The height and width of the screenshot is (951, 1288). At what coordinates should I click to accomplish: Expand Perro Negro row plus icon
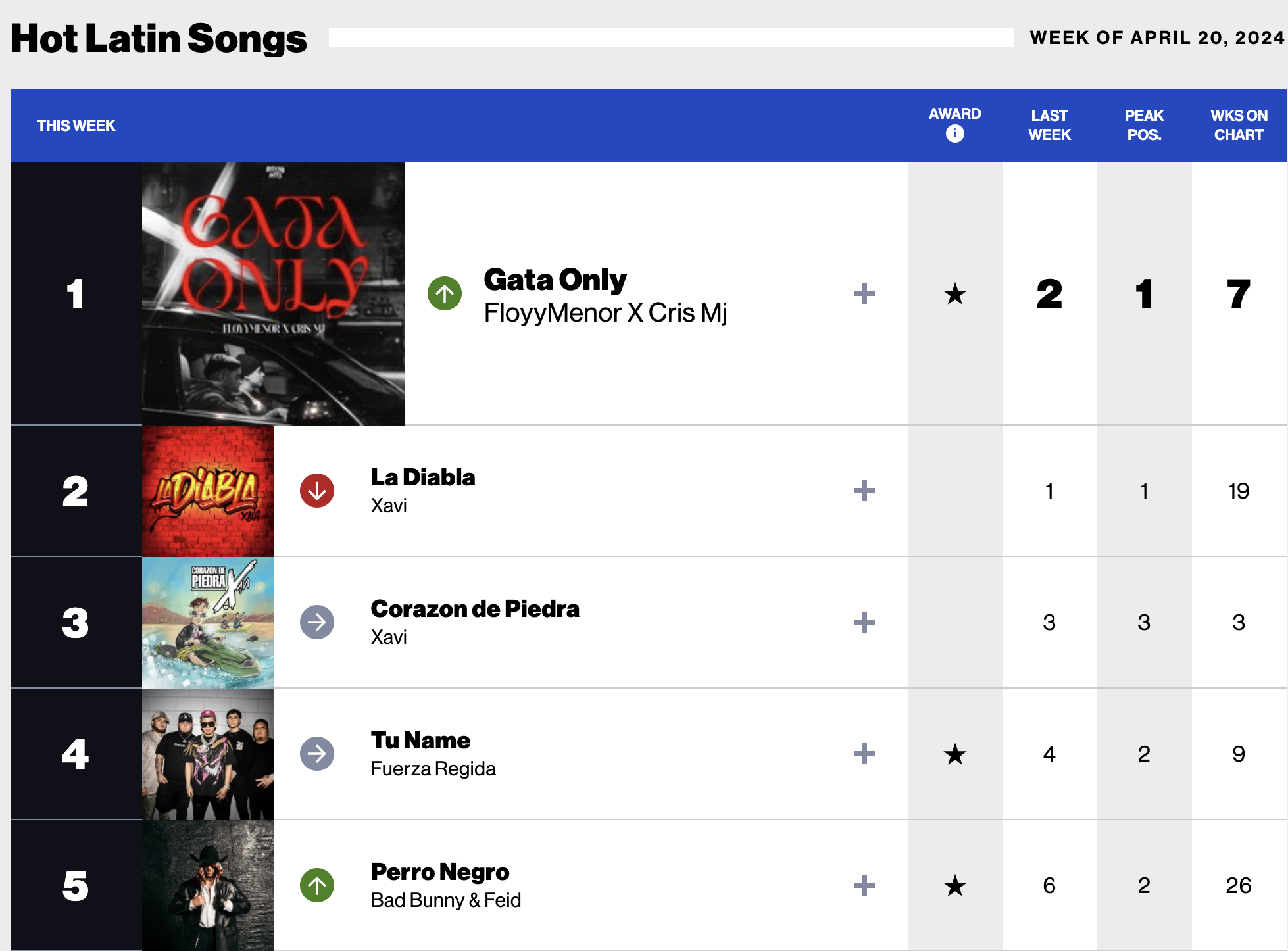864,885
